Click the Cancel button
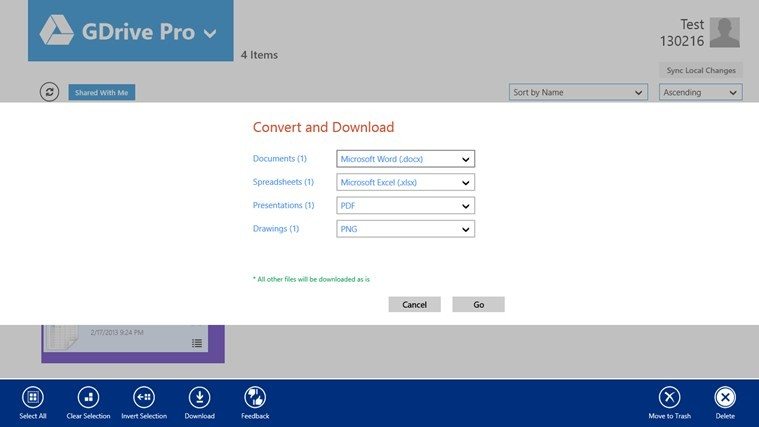 pyautogui.click(x=414, y=305)
